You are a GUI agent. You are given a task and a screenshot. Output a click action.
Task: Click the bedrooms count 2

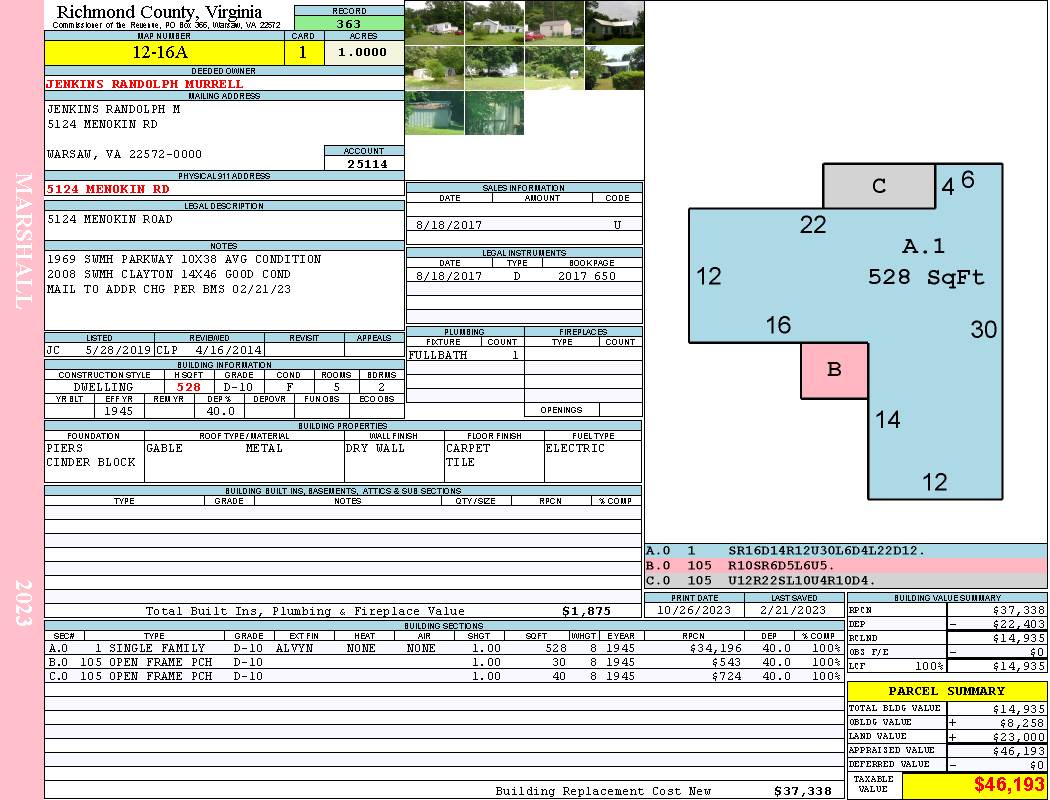pos(382,387)
